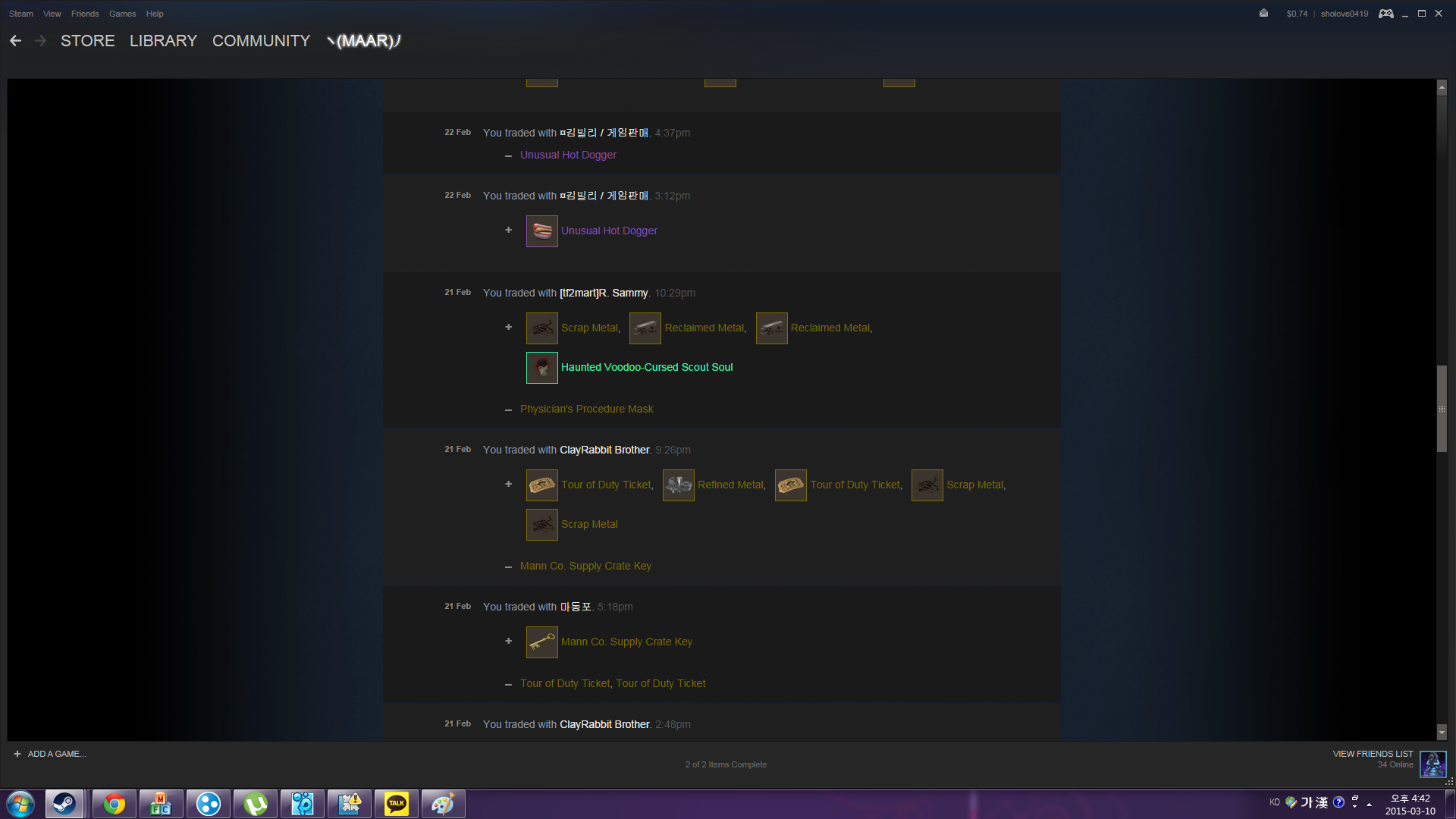Click the Physician's Procedure Mask link
1456x819 pixels.
pos(586,409)
